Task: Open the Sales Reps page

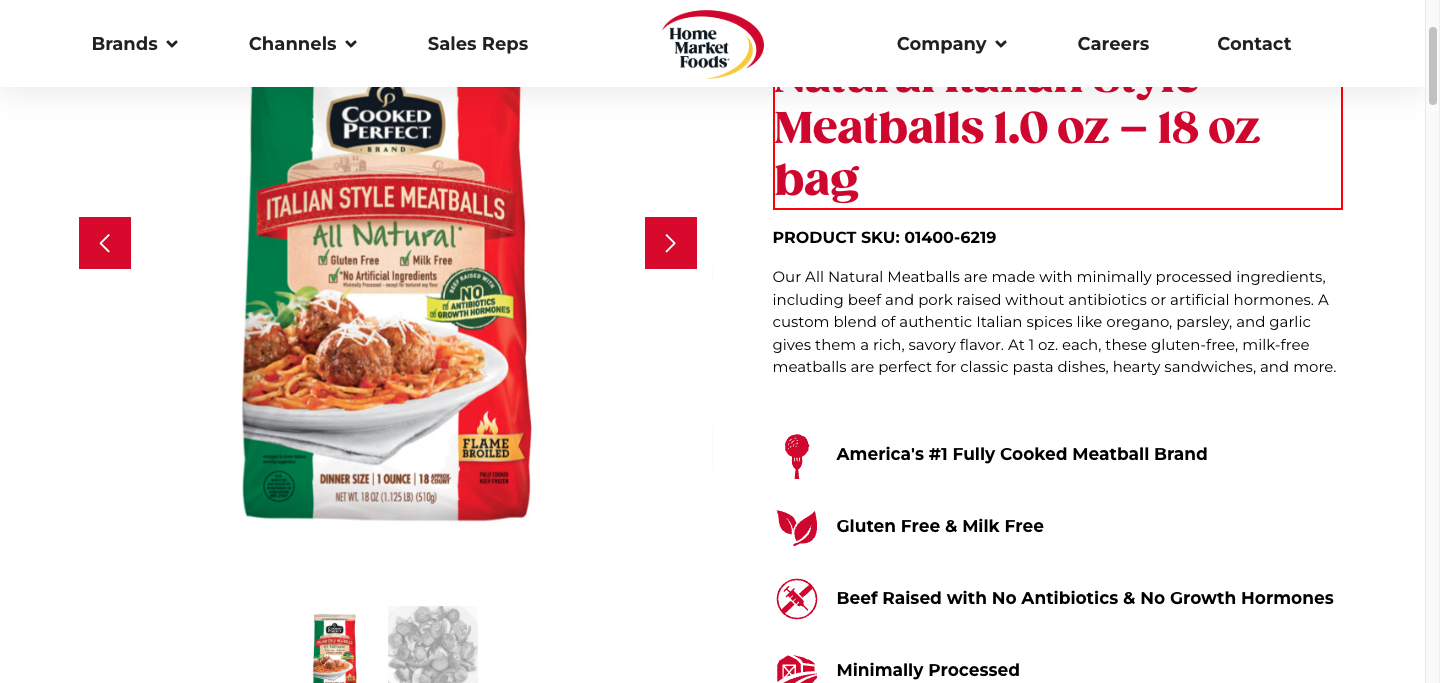Action: (478, 44)
